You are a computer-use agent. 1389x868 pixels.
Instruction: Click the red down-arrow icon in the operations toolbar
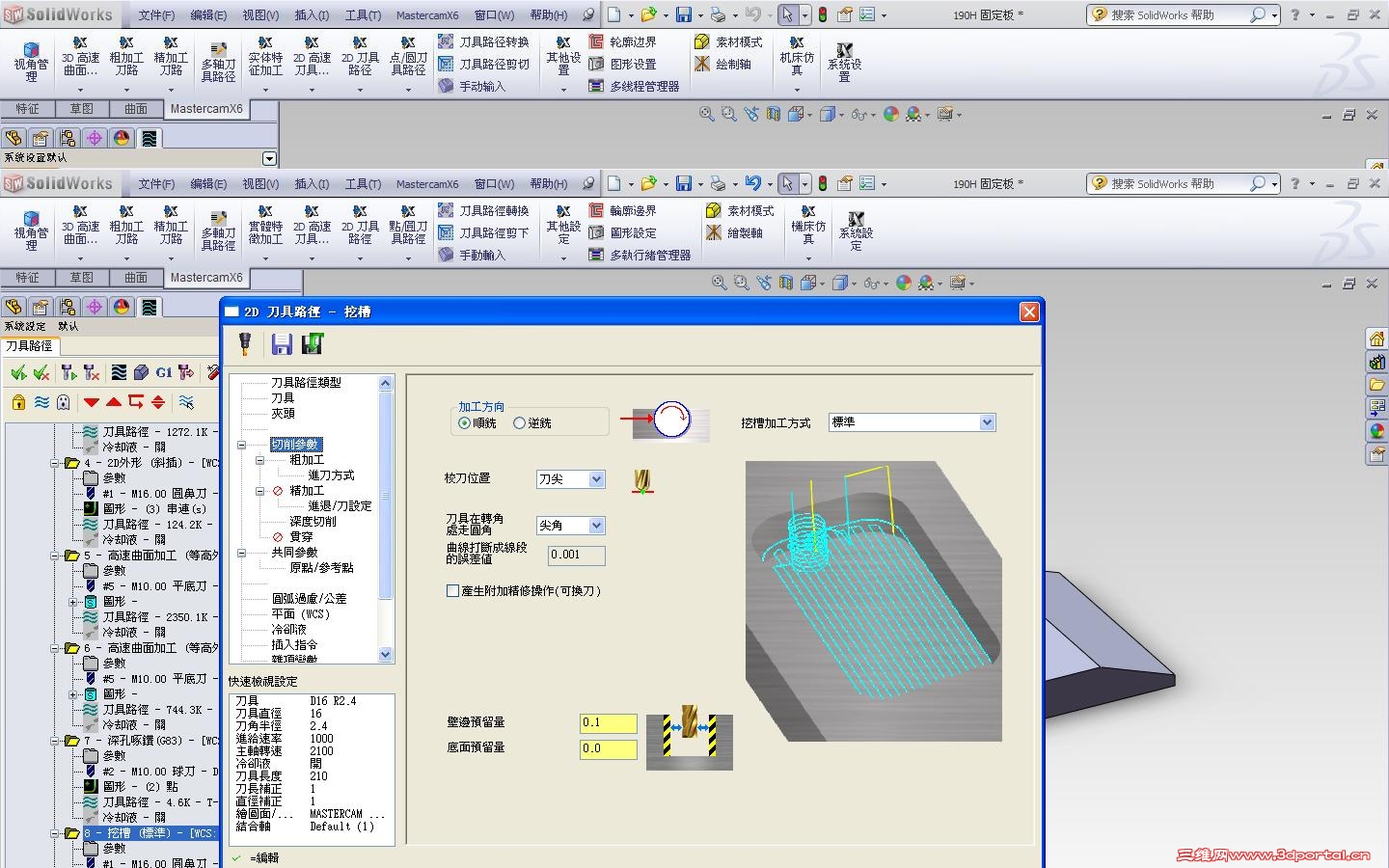tap(92, 402)
